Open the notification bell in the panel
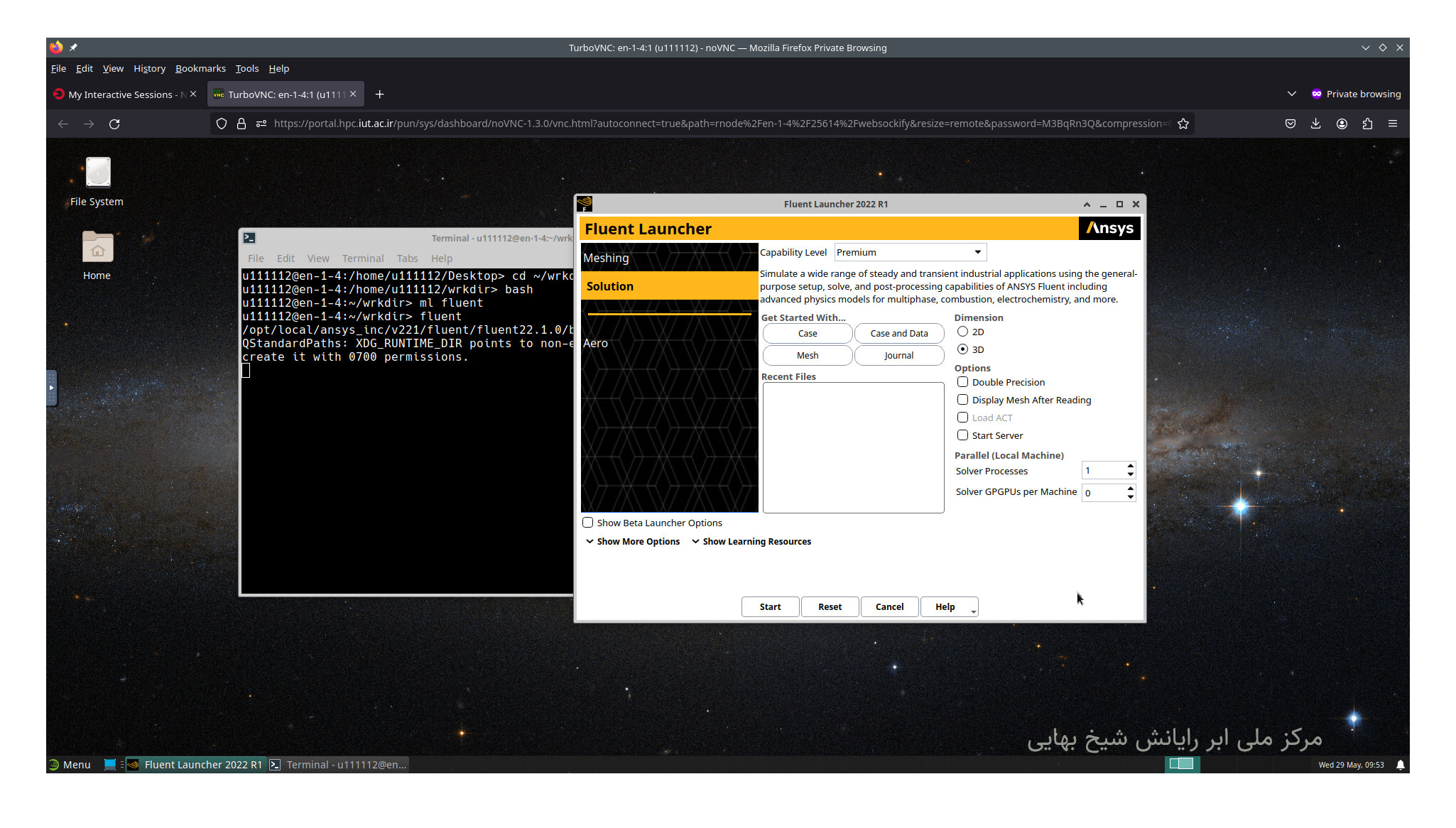Viewport: 1456px width, 828px height. (x=1401, y=765)
